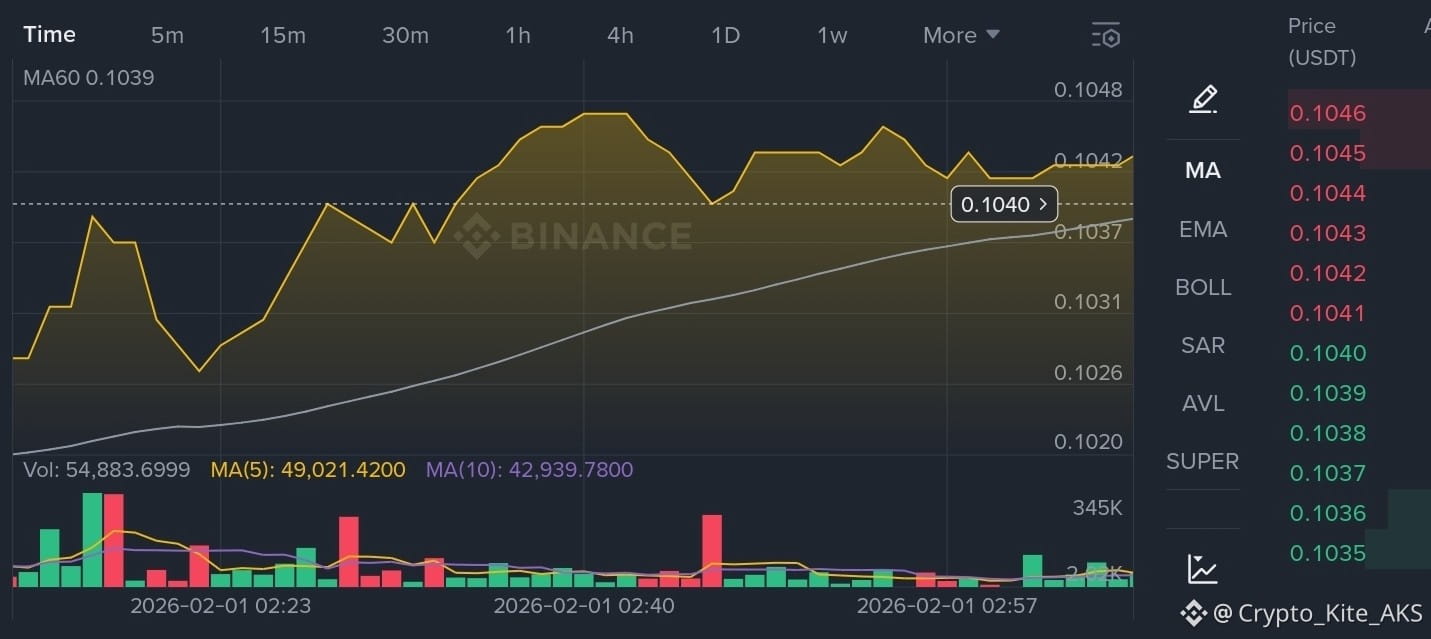The height and width of the screenshot is (639, 1431).
Task: Click the tall red volume bar near 02:40
Action: click(712, 549)
